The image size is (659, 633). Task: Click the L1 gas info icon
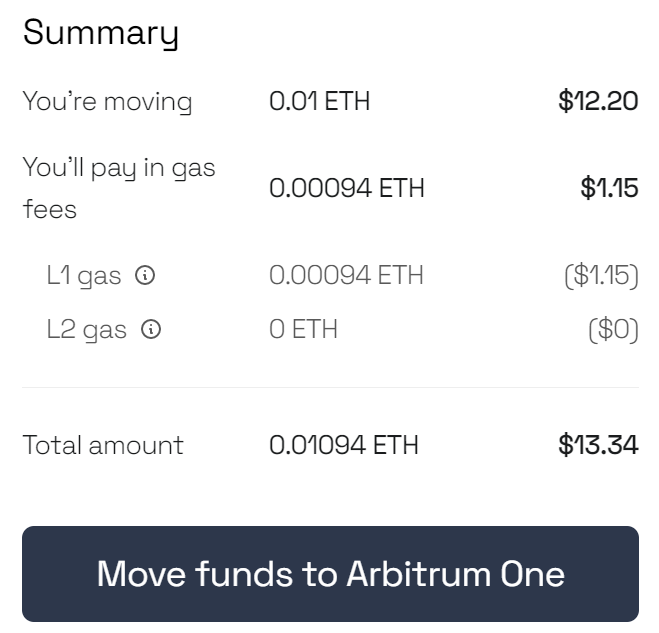click(145, 276)
